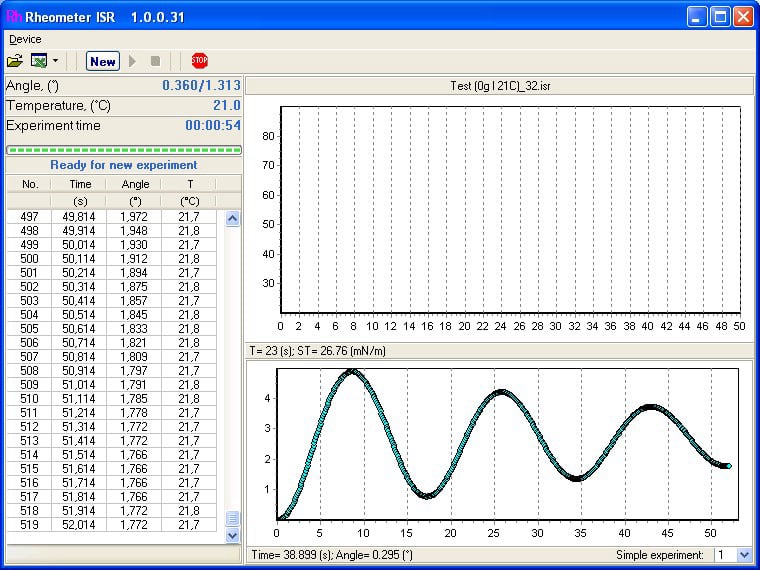Click the play experiment button
This screenshot has width=760, height=570.
pos(132,61)
